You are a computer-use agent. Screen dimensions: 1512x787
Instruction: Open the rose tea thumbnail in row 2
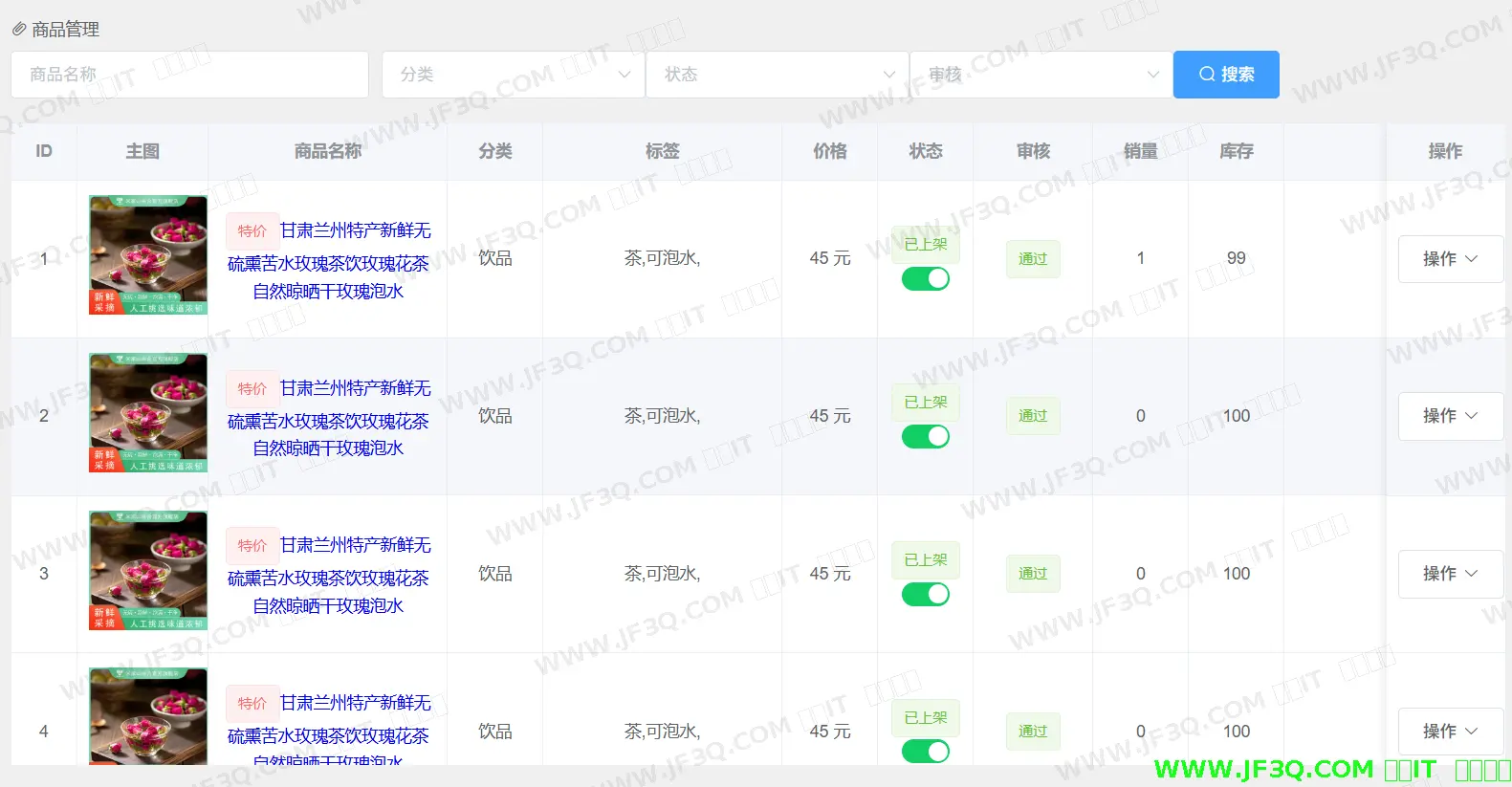pyautogui.click(x=148, y=413)
